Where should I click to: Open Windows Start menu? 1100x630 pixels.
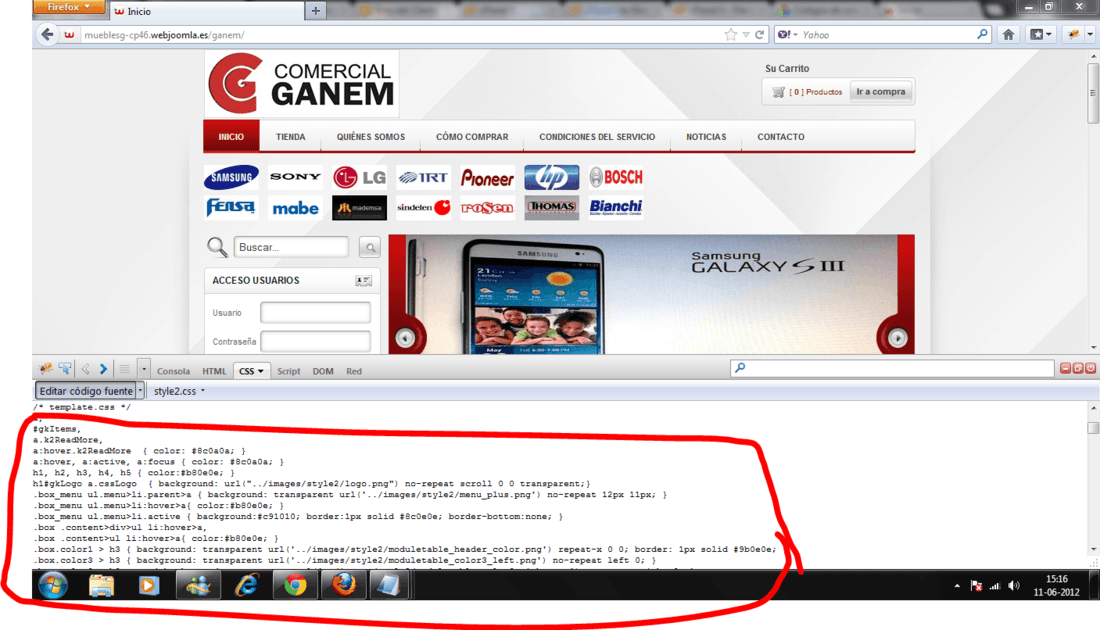(53, 585)
